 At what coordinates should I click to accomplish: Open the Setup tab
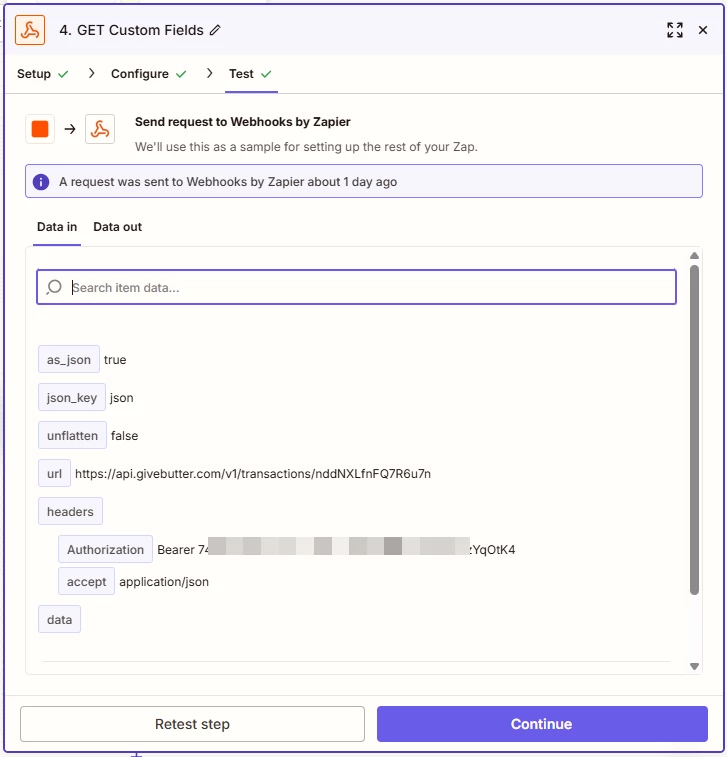42,74
